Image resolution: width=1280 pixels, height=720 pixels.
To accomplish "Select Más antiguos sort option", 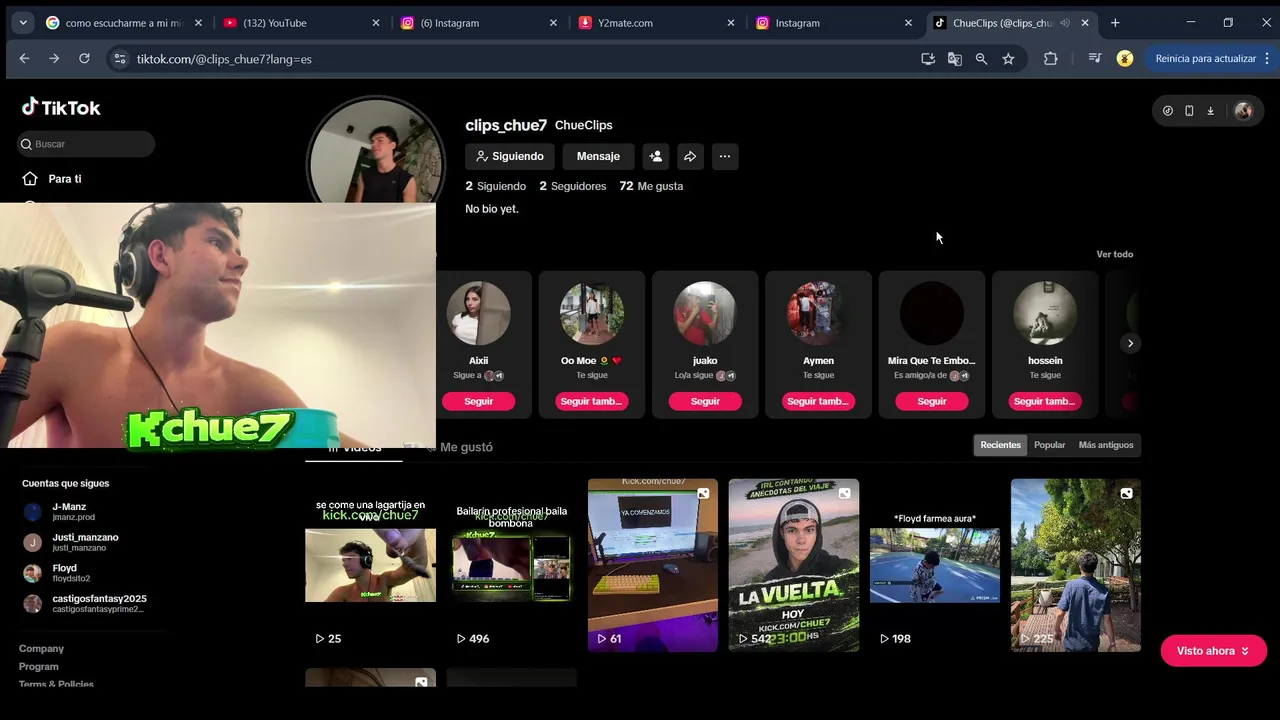I will pos(1106,445).
